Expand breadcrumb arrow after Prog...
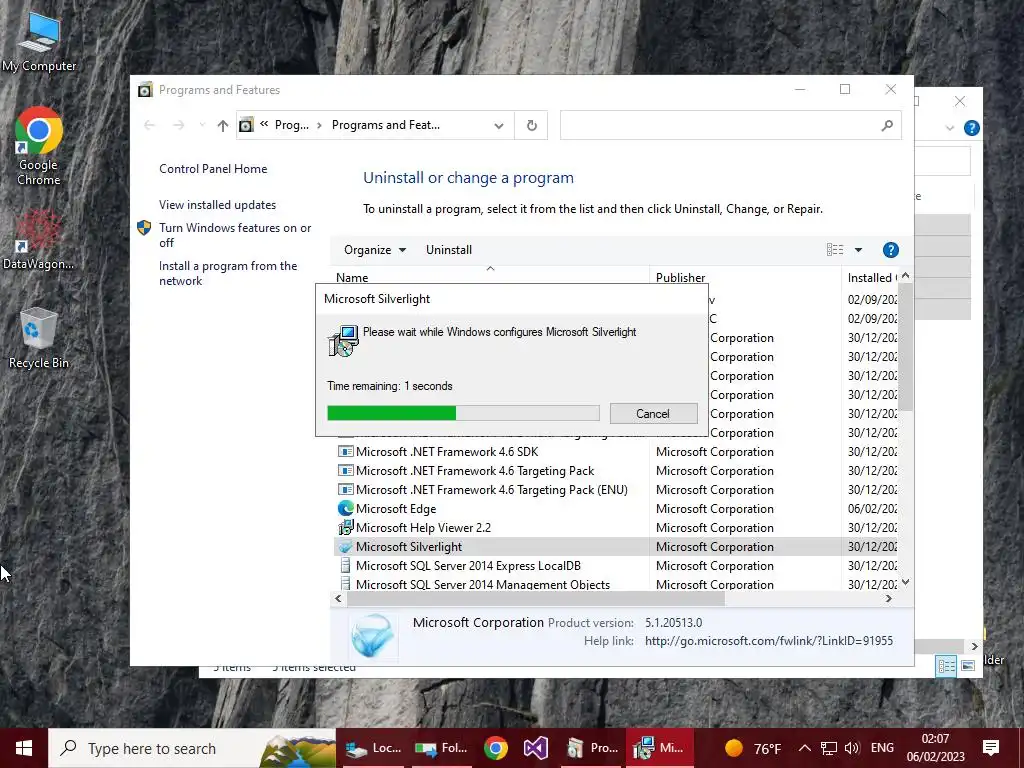Image resolution: width=1024 pixels, height=768 pixels. pos(319,125)
